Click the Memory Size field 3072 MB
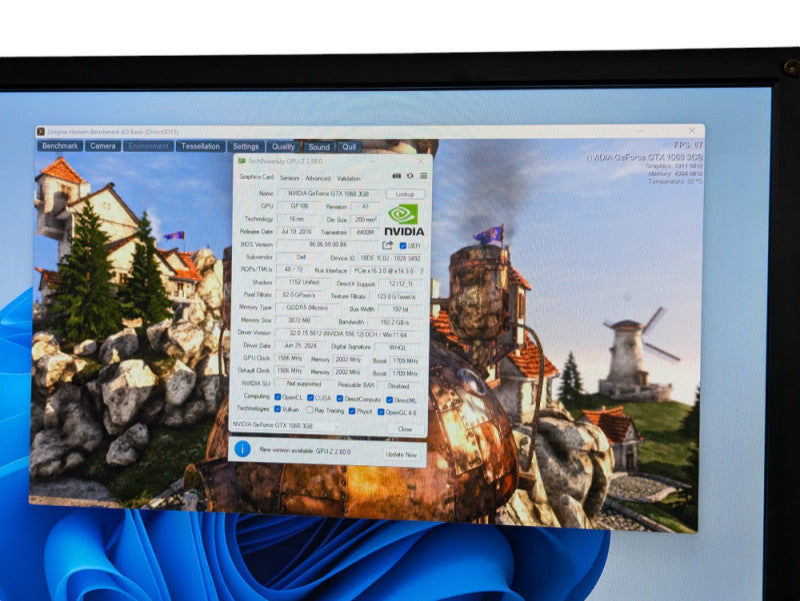 point(299,320)
